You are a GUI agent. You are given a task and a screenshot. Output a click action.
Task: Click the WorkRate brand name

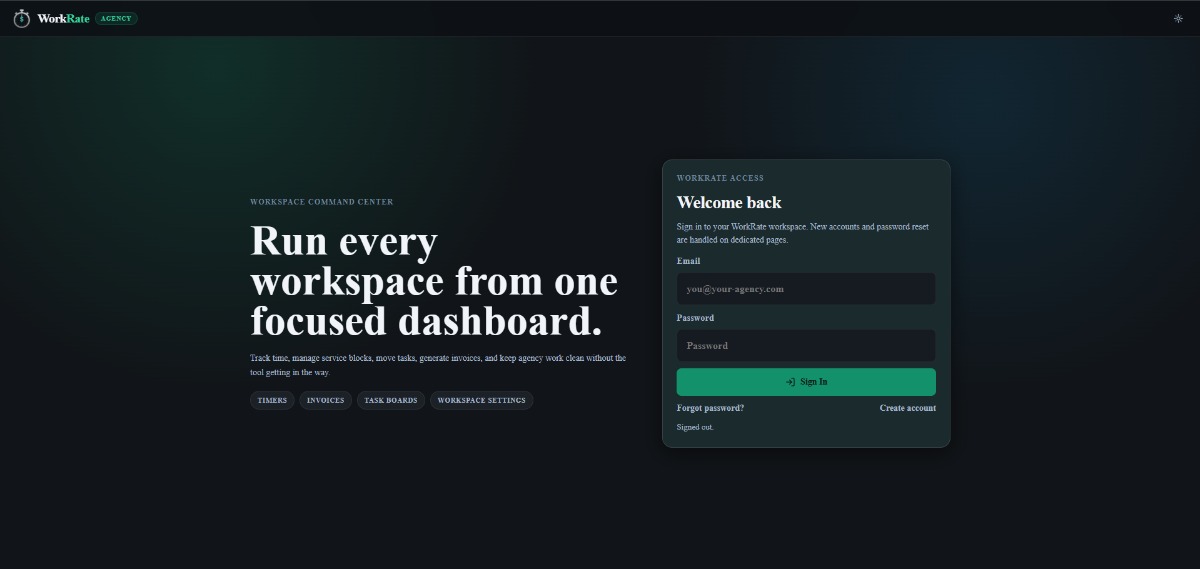point(63,18)
